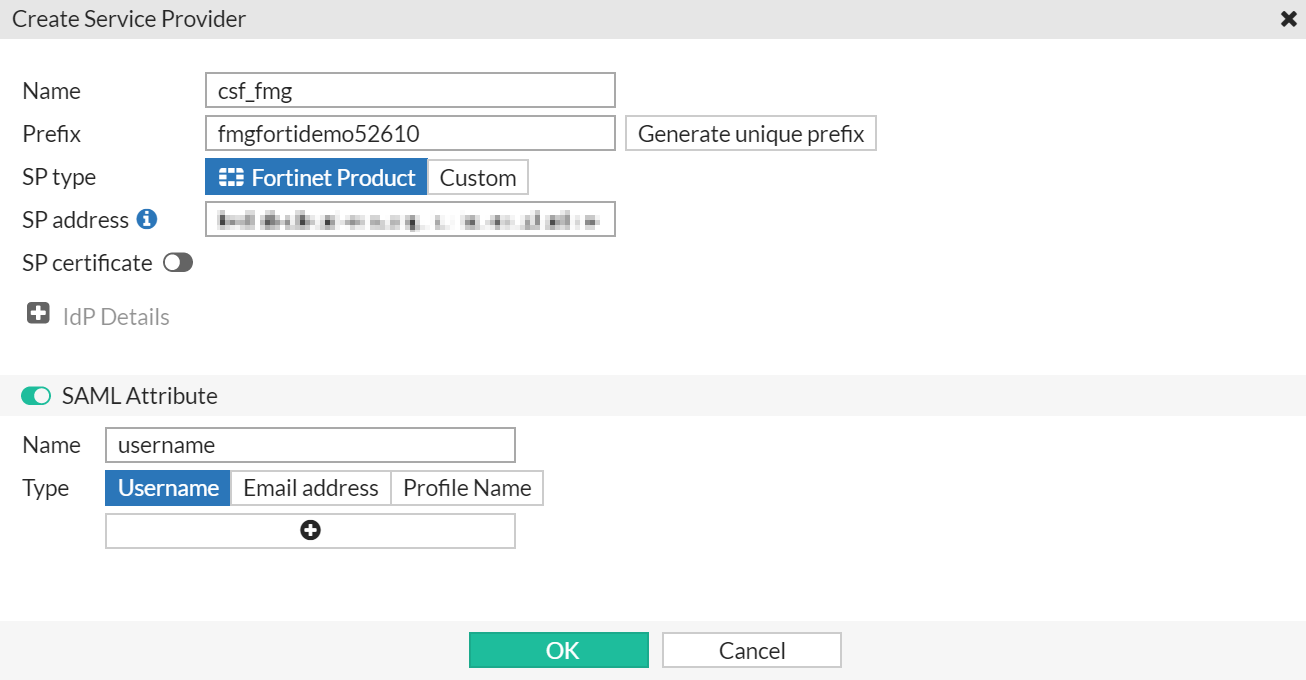Click Generate unique prefix
The width and height of the screenshot is (1306, 680).
[750, 132]
